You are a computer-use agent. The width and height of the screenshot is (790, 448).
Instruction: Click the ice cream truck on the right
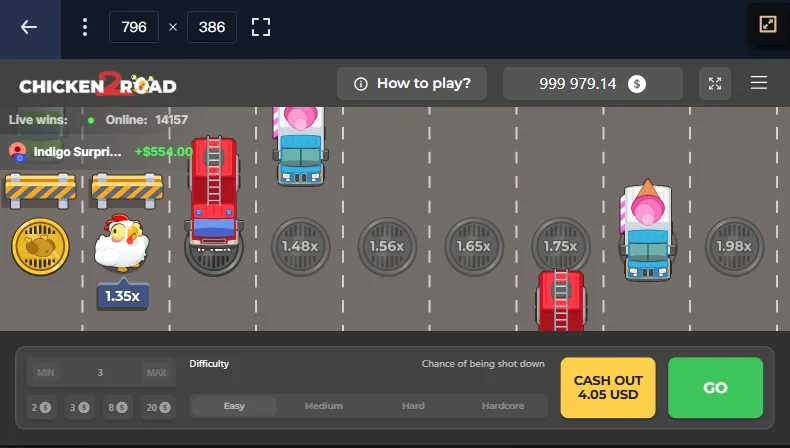coord(647,231)
